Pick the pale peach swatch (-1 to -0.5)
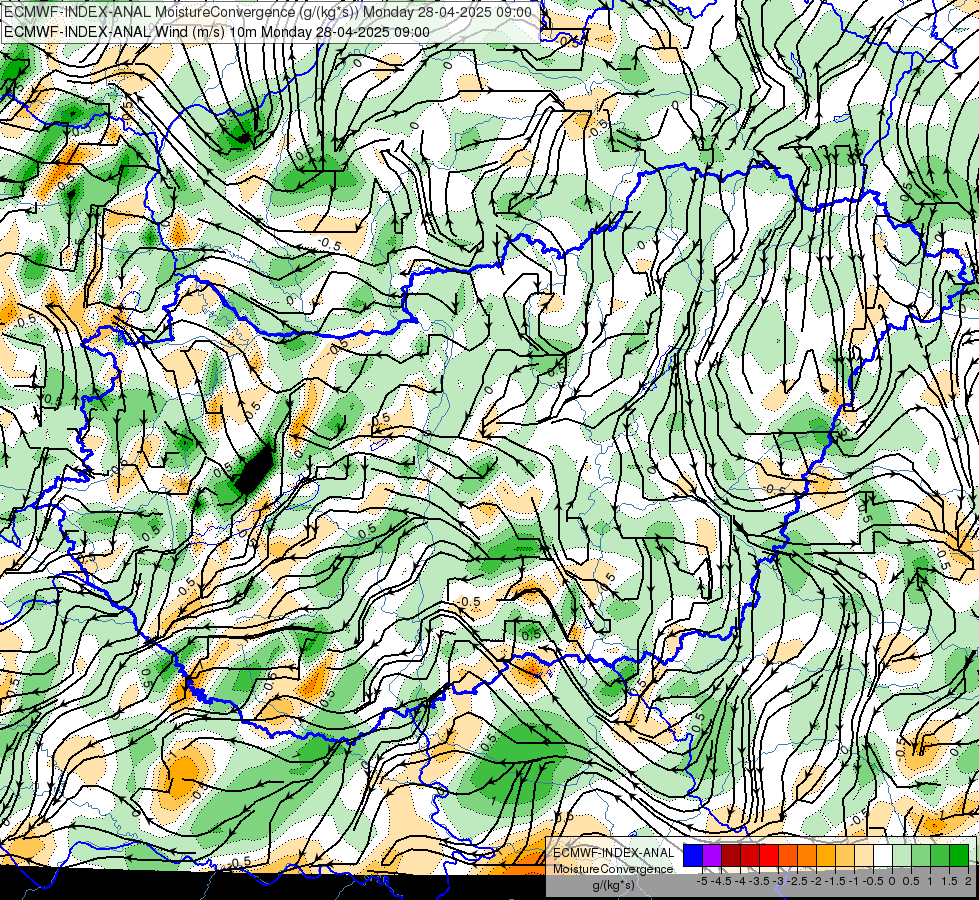This screenshot has width=979, height=900. tap(864, 855)
